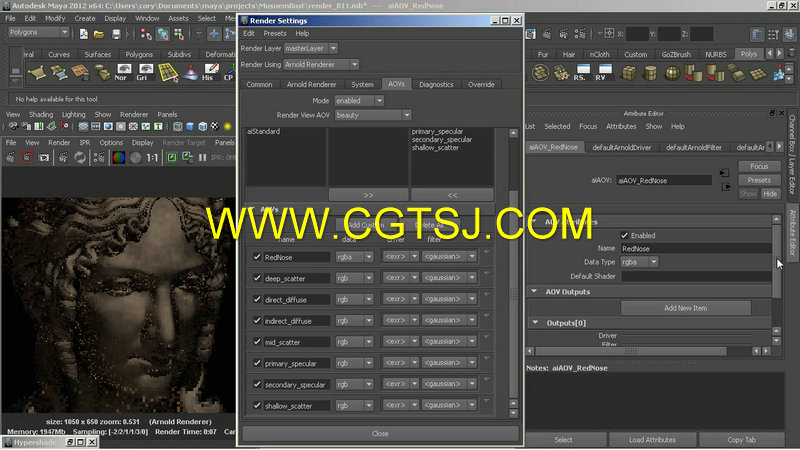The image size is (800, 450).
Task: Open the AOV Mode enabled dropdown
Action: [359, 101]
